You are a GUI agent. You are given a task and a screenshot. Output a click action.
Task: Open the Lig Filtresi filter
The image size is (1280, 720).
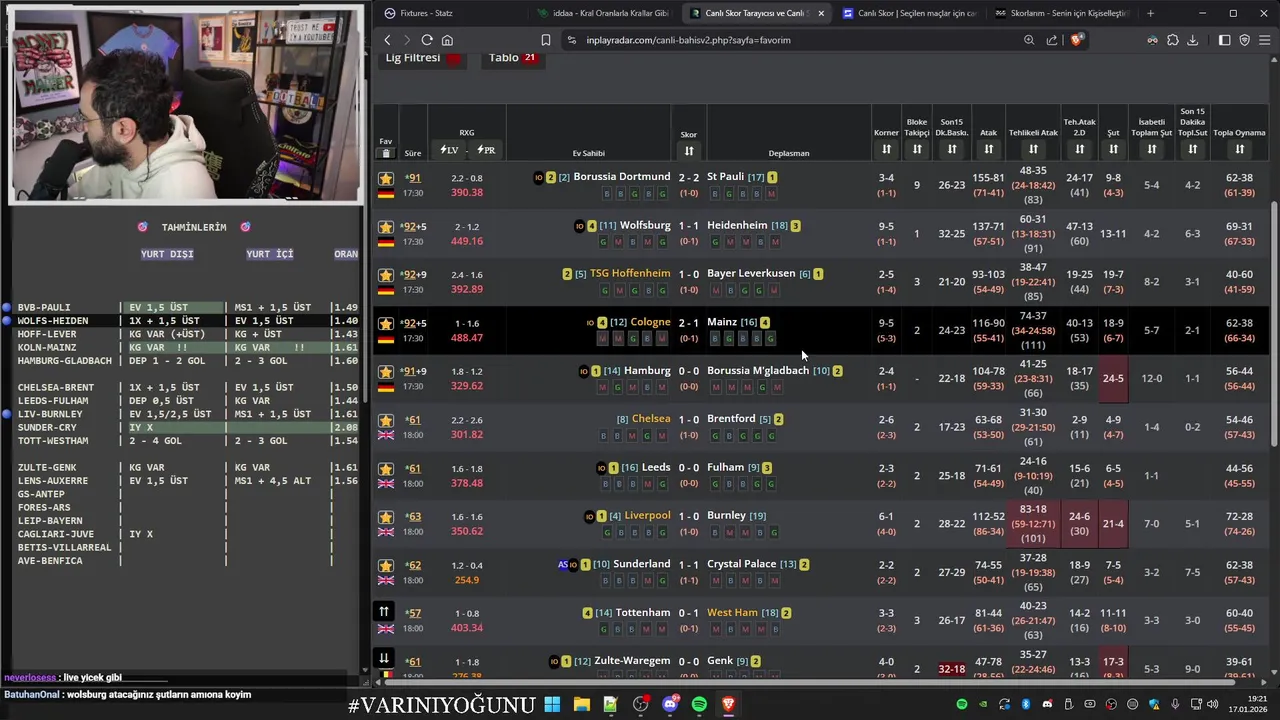[x=424, y=58]
